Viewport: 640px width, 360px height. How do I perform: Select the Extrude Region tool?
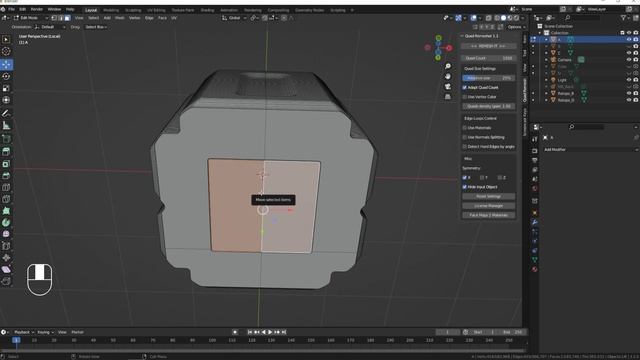pos(6,151)
